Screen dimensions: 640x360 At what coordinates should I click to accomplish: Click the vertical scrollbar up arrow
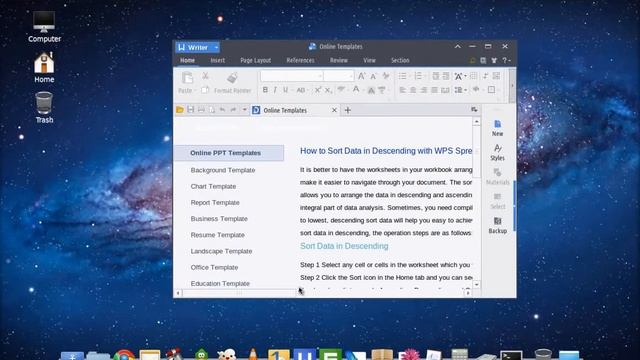[x=476, y=122]
